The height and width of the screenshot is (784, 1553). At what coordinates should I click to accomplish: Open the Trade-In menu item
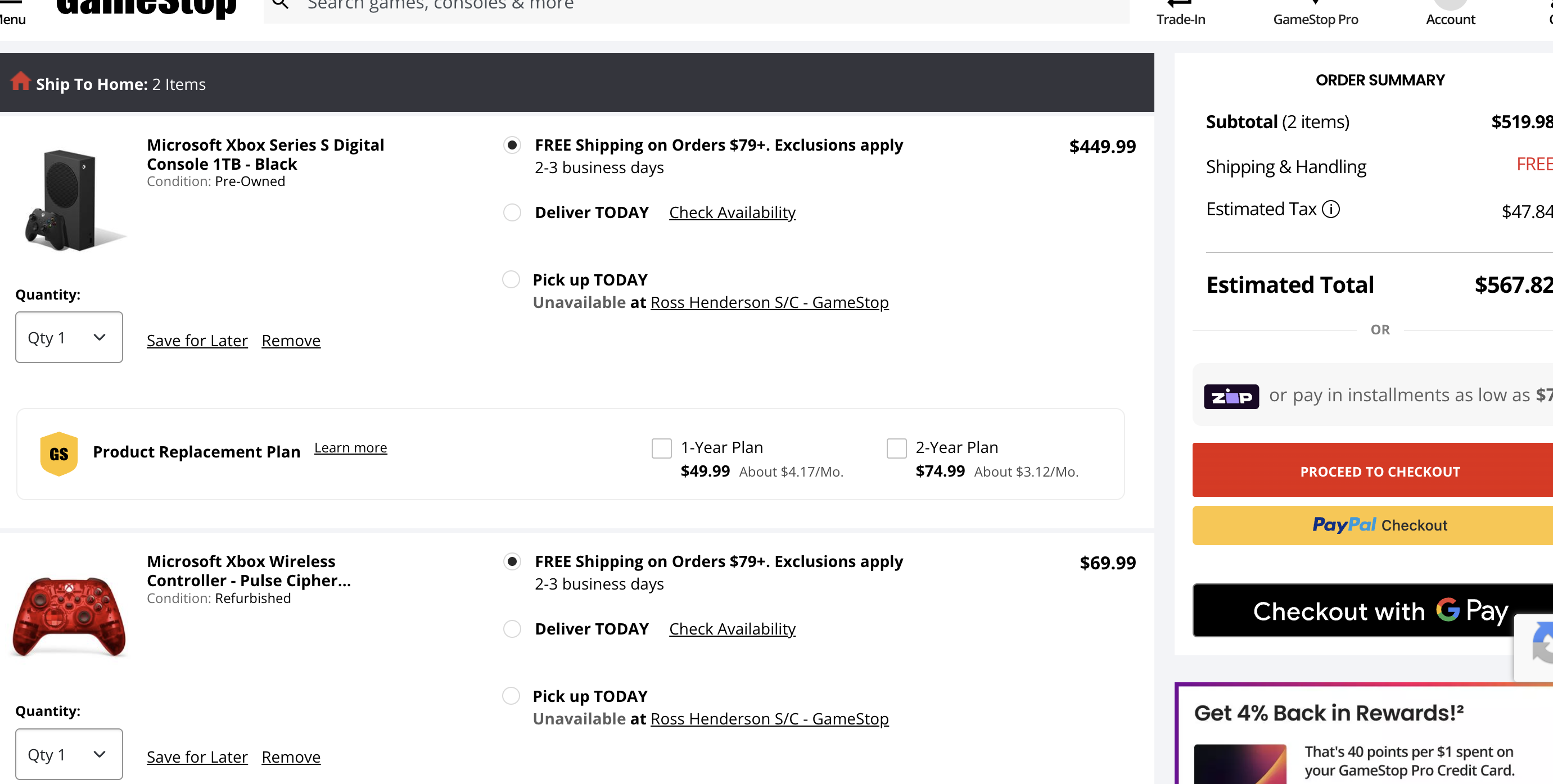pyautogui.click(x=1180, y=15)
